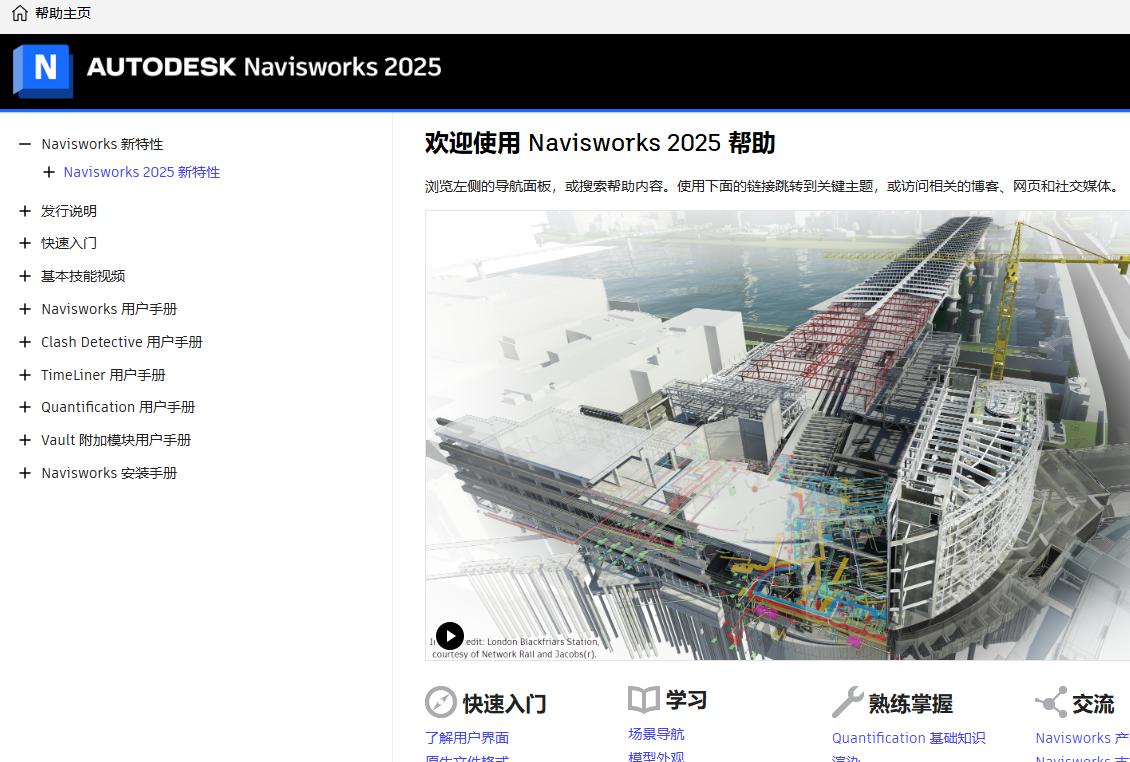The height and width of the screenshot is (762, 1130).
Task: Expand the Navisworks 安装手册 entry
Action: (25, 473)
